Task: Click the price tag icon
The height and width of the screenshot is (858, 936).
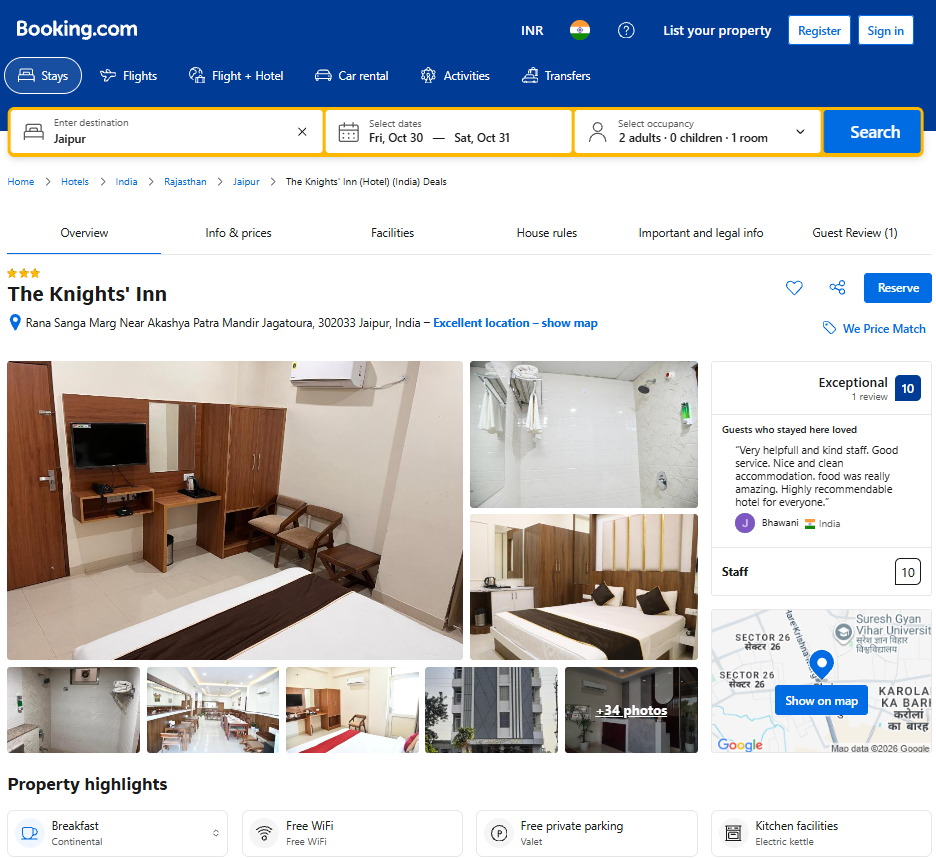Action: click(829, 328)
